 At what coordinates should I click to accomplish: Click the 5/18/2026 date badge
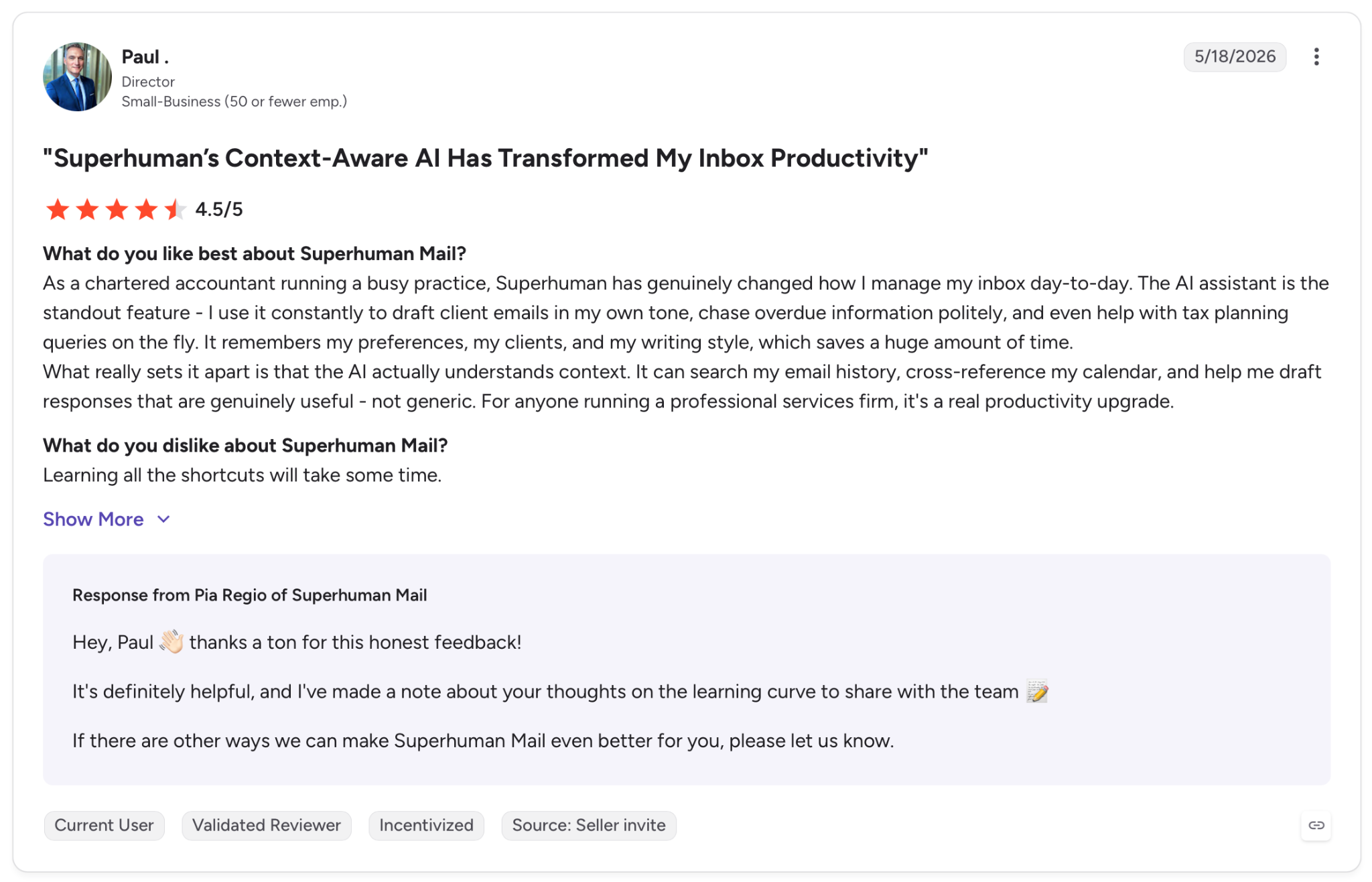tap(1235, 57)
